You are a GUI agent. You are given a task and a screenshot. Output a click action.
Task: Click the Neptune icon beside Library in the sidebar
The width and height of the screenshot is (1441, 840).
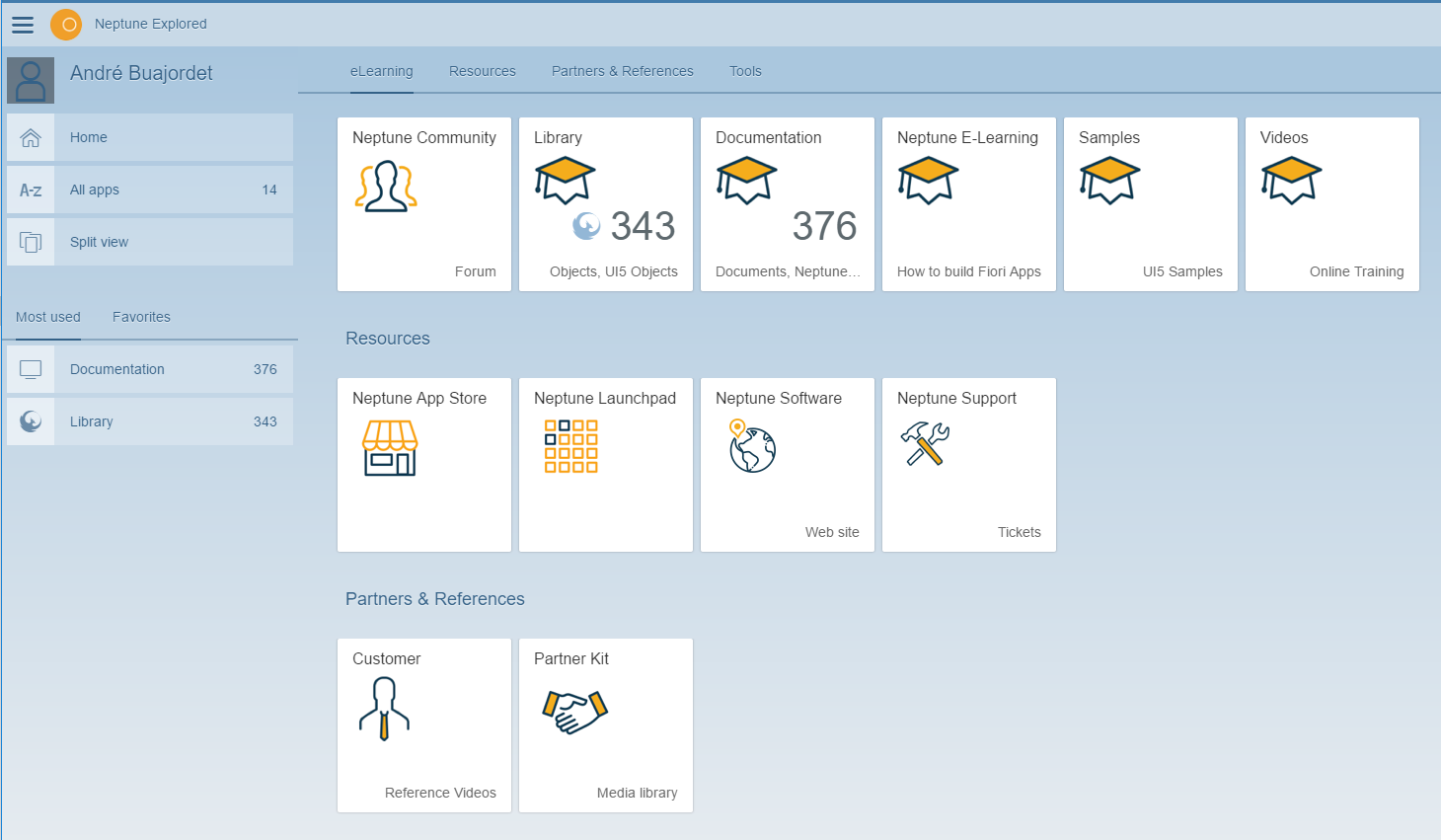tap(31, 421)
